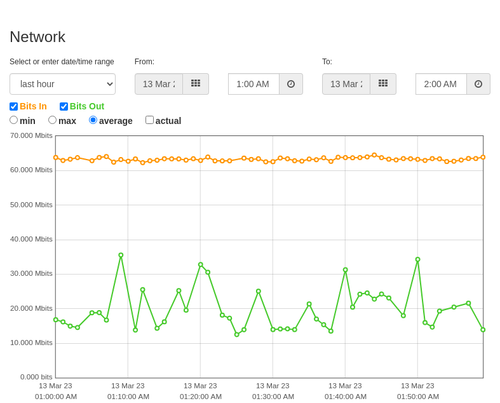Screen dimensions: 500x403
Task: Select the max radio button
Action: pyautogui.click(x=52, y=120)
